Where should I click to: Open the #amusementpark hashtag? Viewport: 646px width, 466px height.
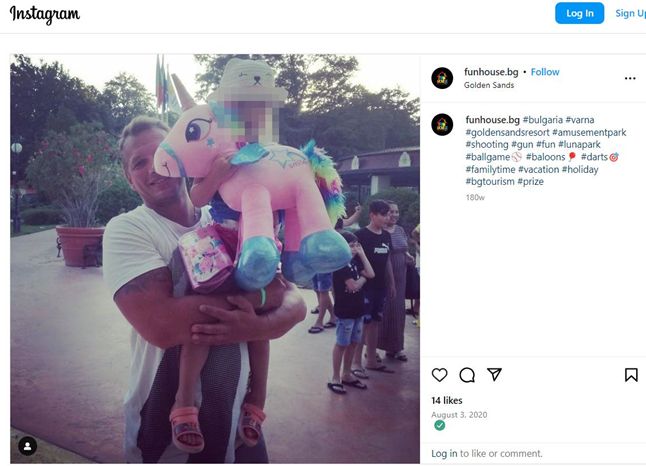tap(589, 132)
